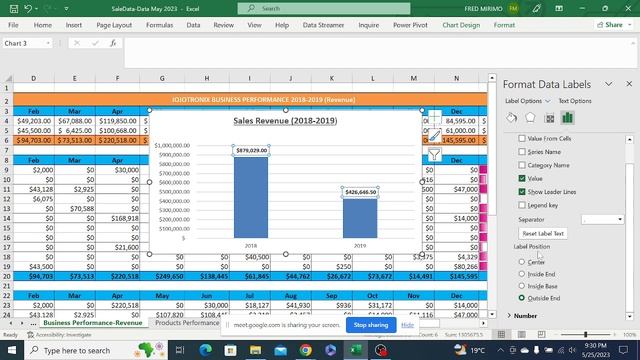Open Windows Start menu

12,350
